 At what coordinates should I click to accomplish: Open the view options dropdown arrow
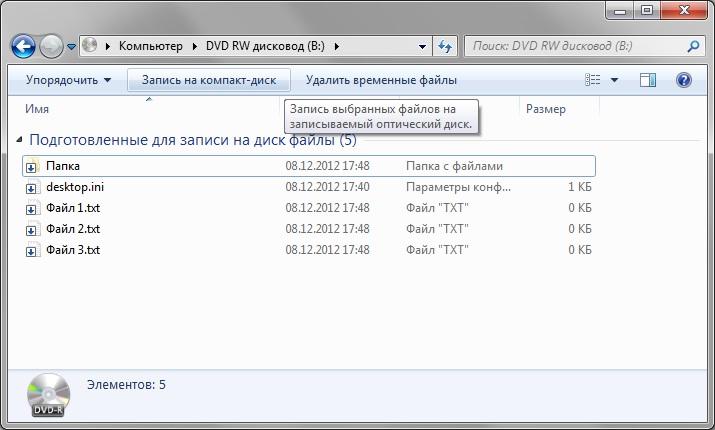click(614, 80)
